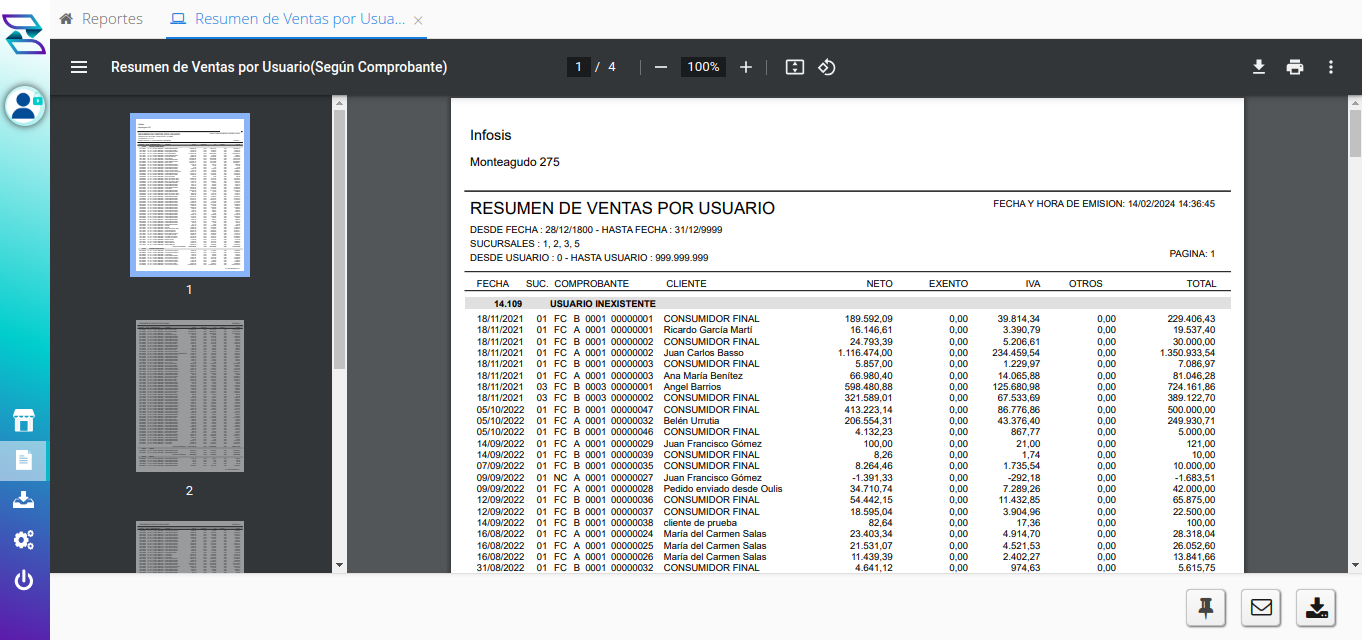Click thumbnail panel scroll down arrow
The height and width of the screenshot is (640, 1362).
[339, 565]
